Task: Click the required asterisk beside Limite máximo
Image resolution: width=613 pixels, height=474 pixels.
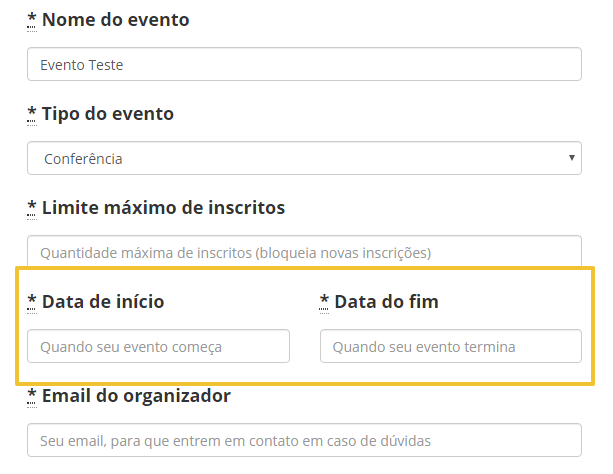Action: click(32, 207)
